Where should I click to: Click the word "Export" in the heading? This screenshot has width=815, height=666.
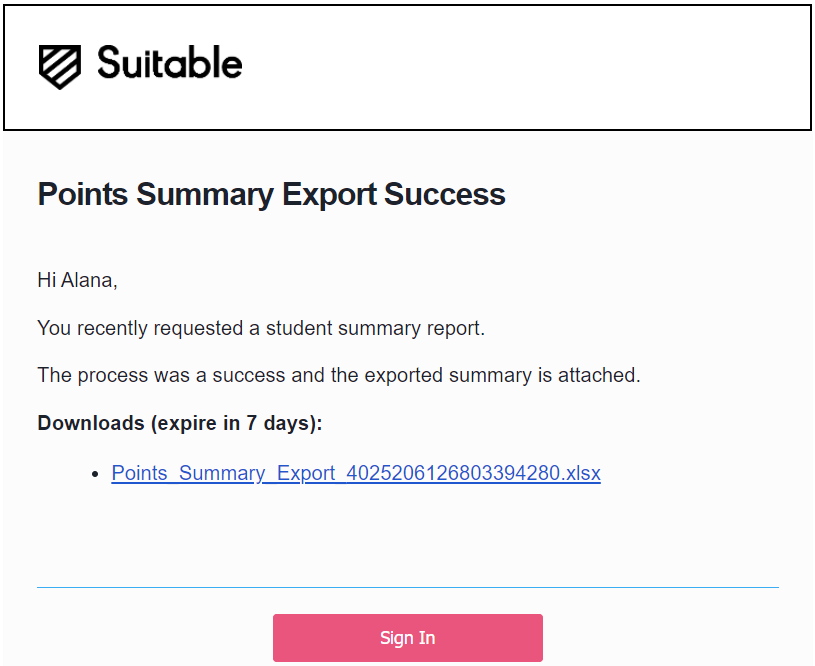click(329, 195)
